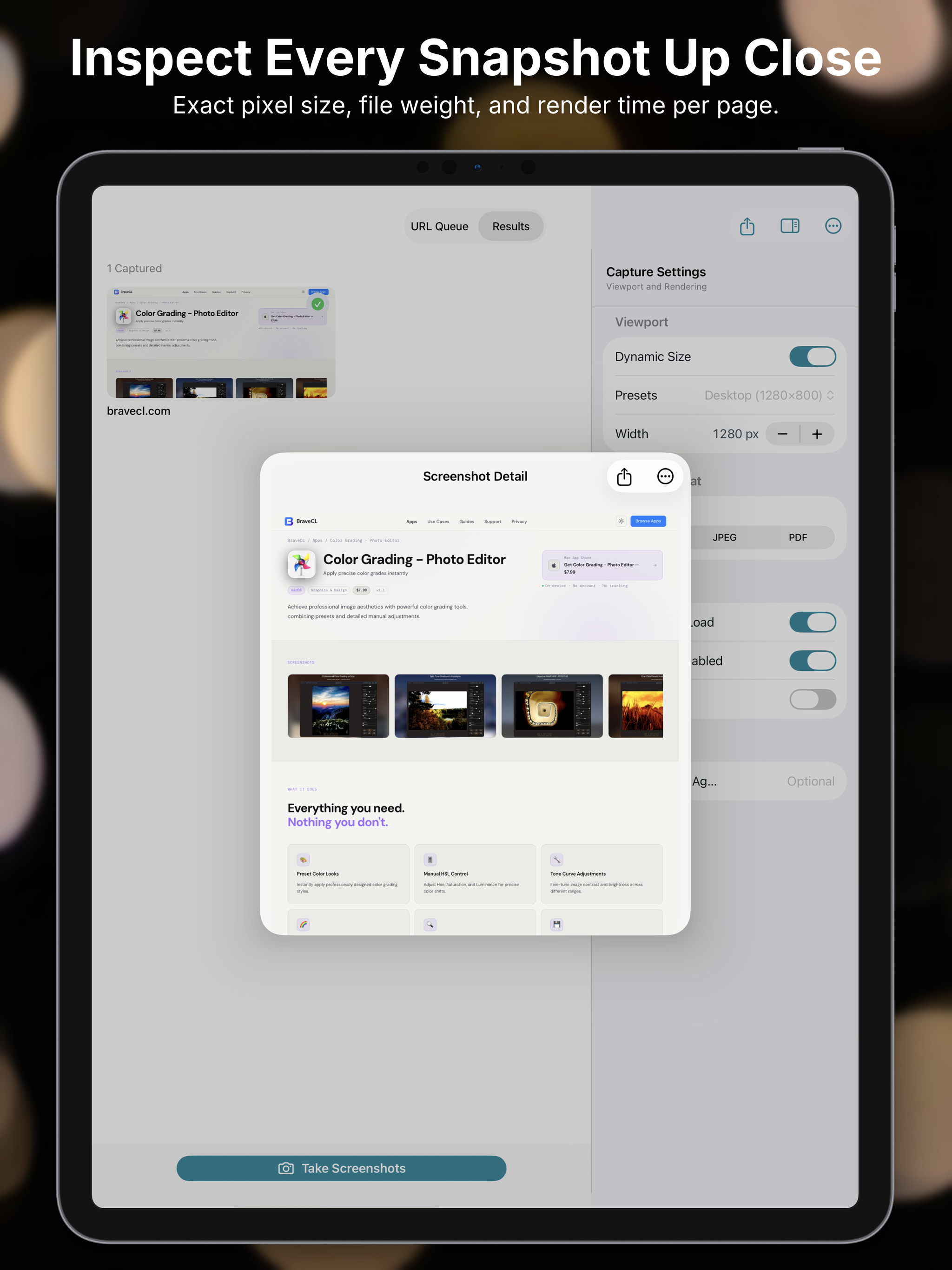Click the "1 Captured" count label
Viewport: 952px width, 1270px height.
pyautogui.click(x=134, y=268)
